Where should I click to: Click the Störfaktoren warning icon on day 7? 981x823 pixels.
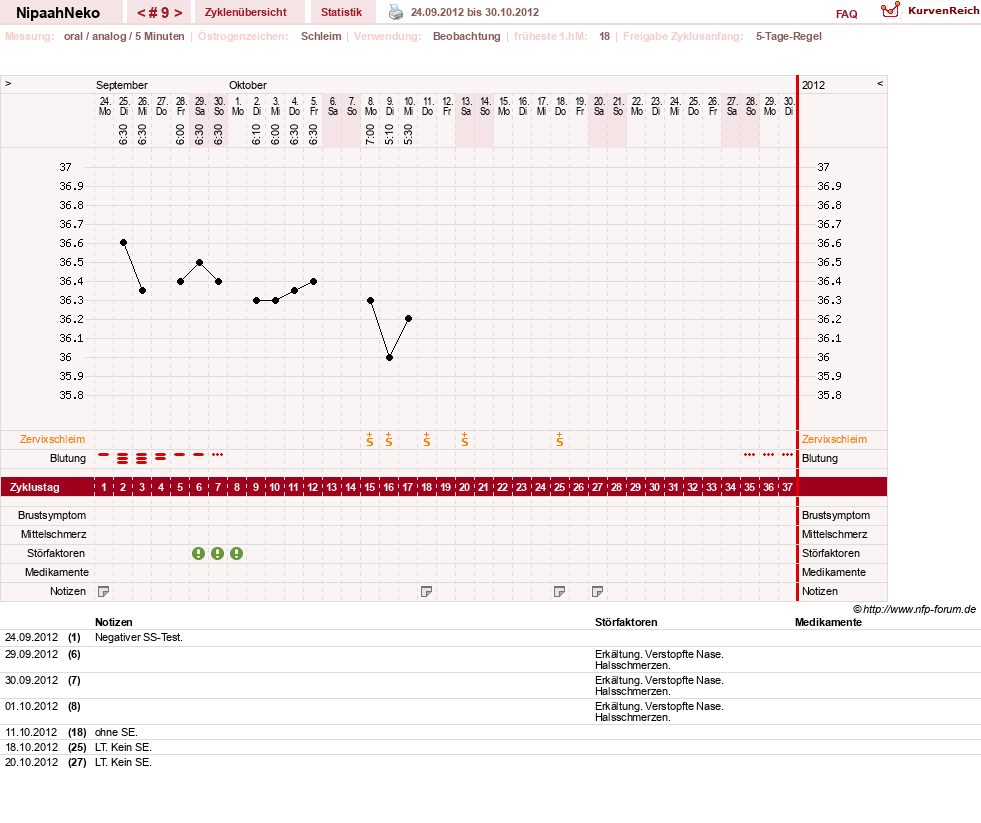[217, 553]
